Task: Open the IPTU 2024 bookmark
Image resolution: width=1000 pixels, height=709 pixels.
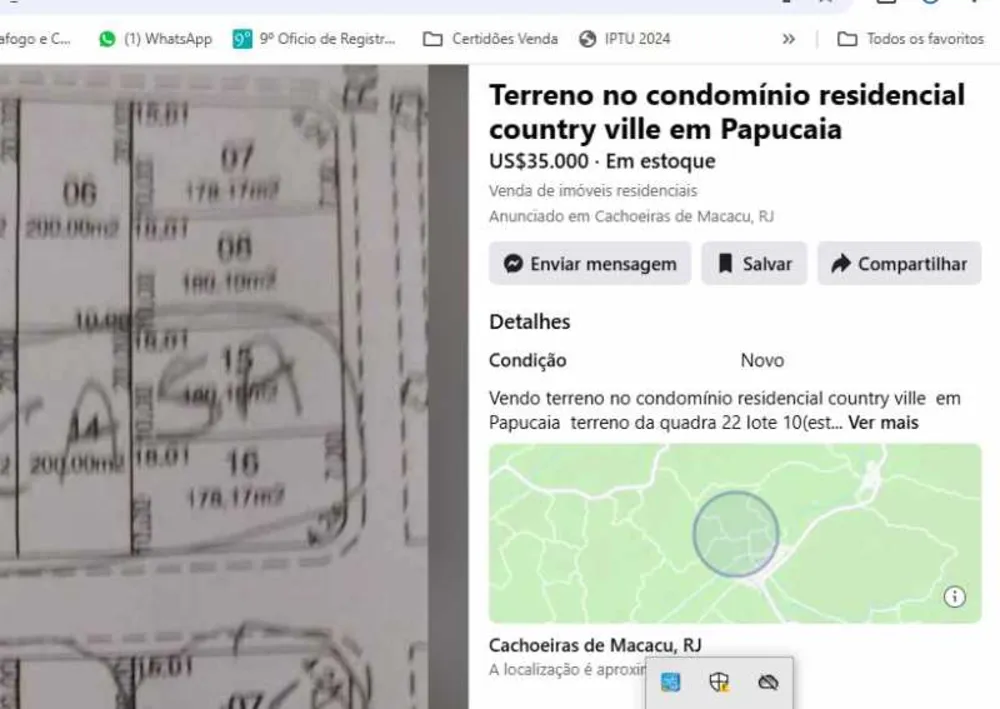Action: pos(625,39)
